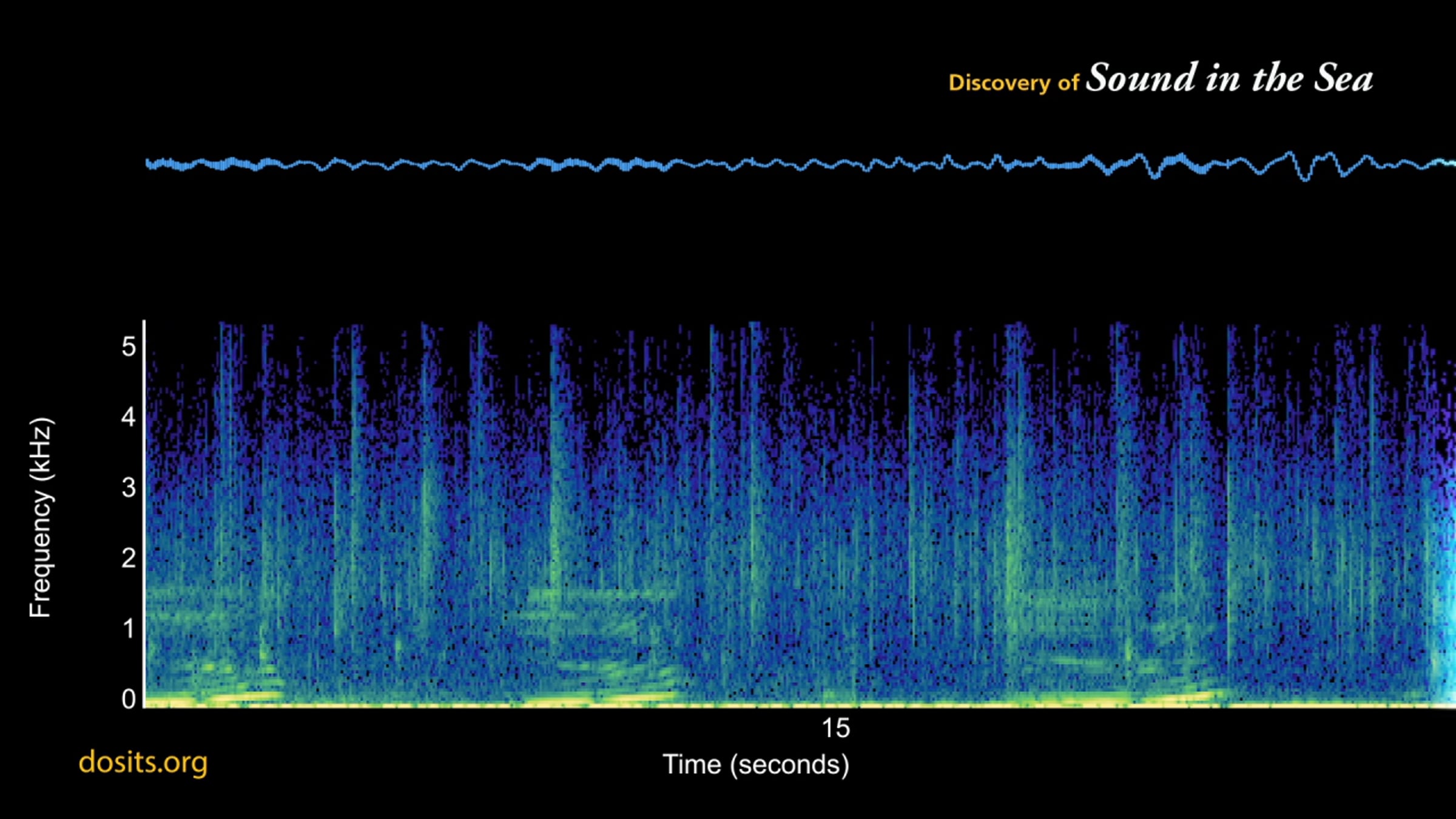Click the yellow 'Discovery of' text
Image resolution: width=1456 pixels, height=819 pixels.
click(1013, 83)
